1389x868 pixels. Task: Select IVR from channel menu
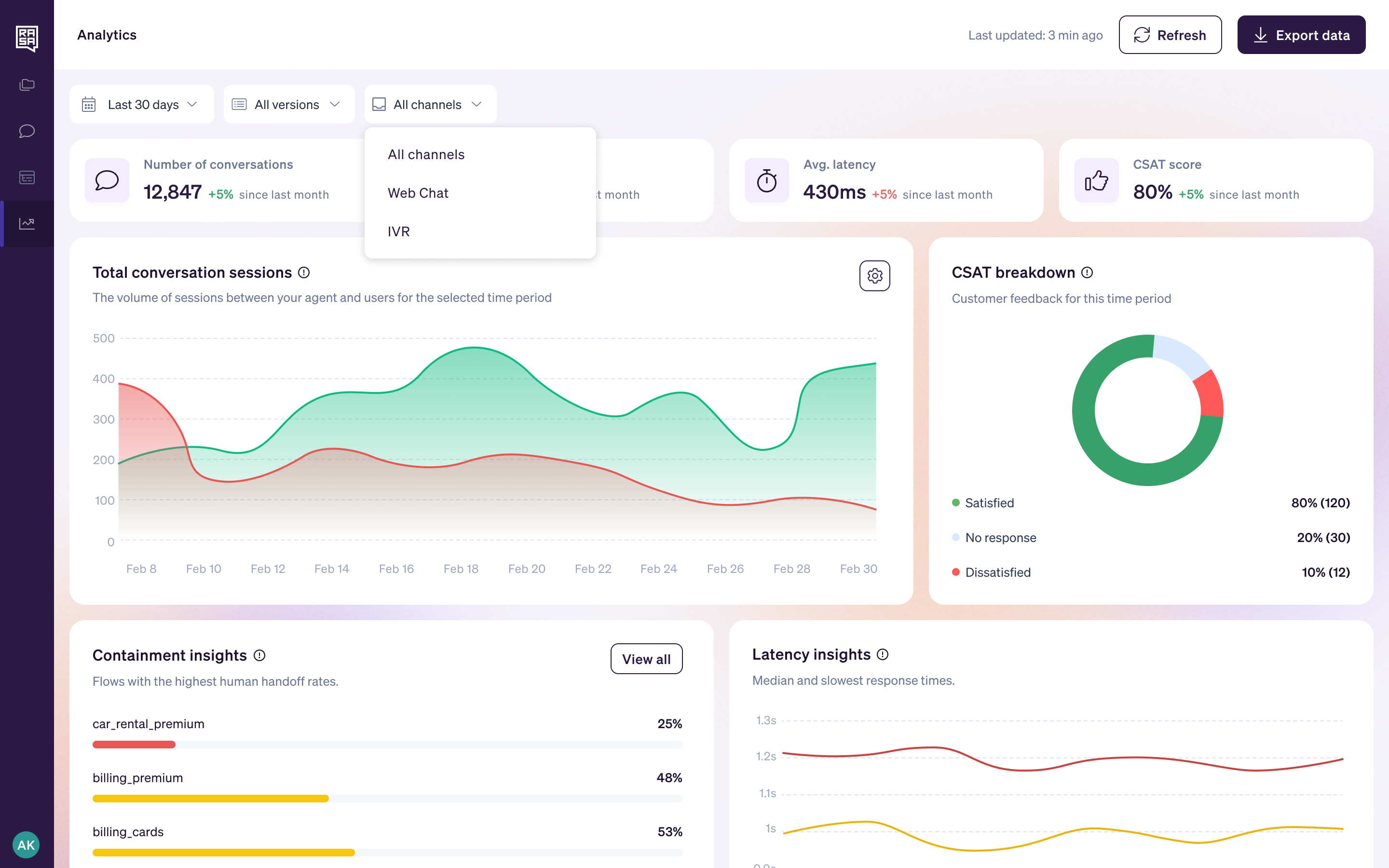pos(398,232)
